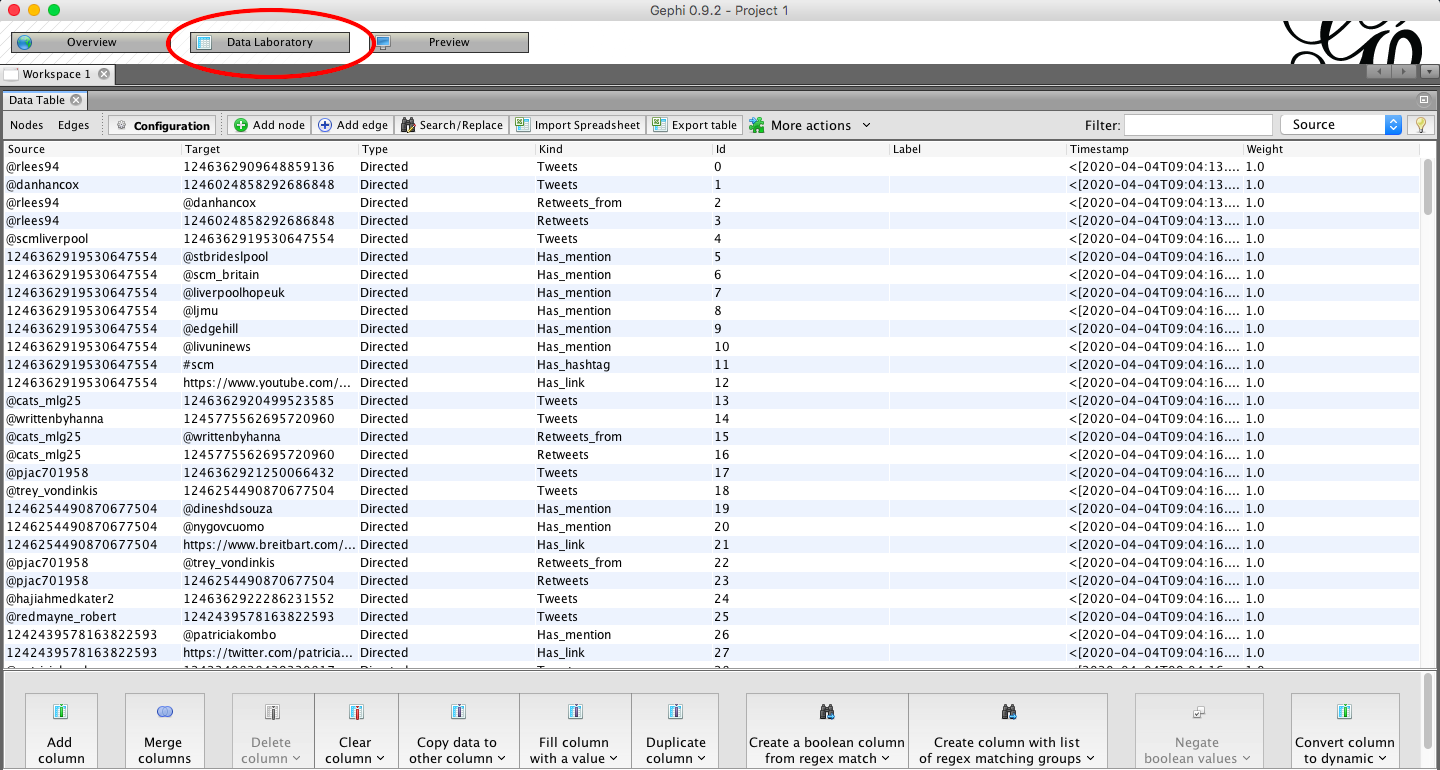The width and height of the screenshot is (1440, 770).
Task: Maximize the Data Table panel
Action: click(1424, 100)
